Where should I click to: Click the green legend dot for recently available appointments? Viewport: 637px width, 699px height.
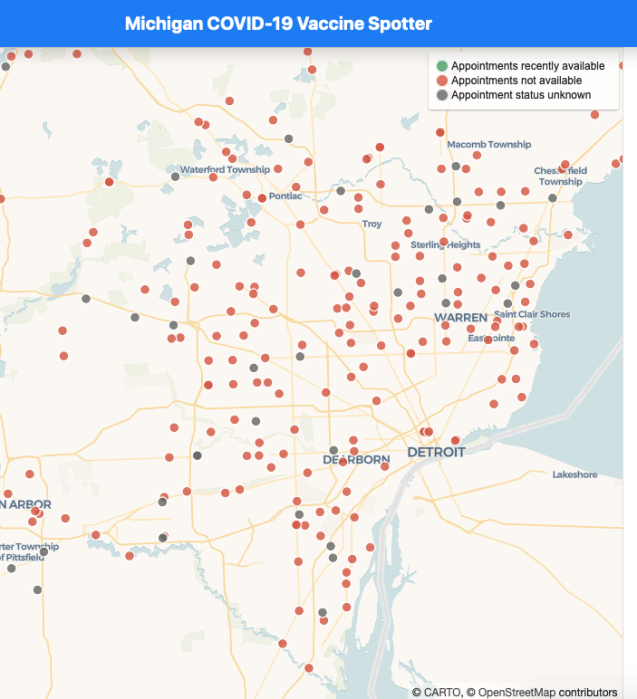pyautogui.click(x=442, y=66)
